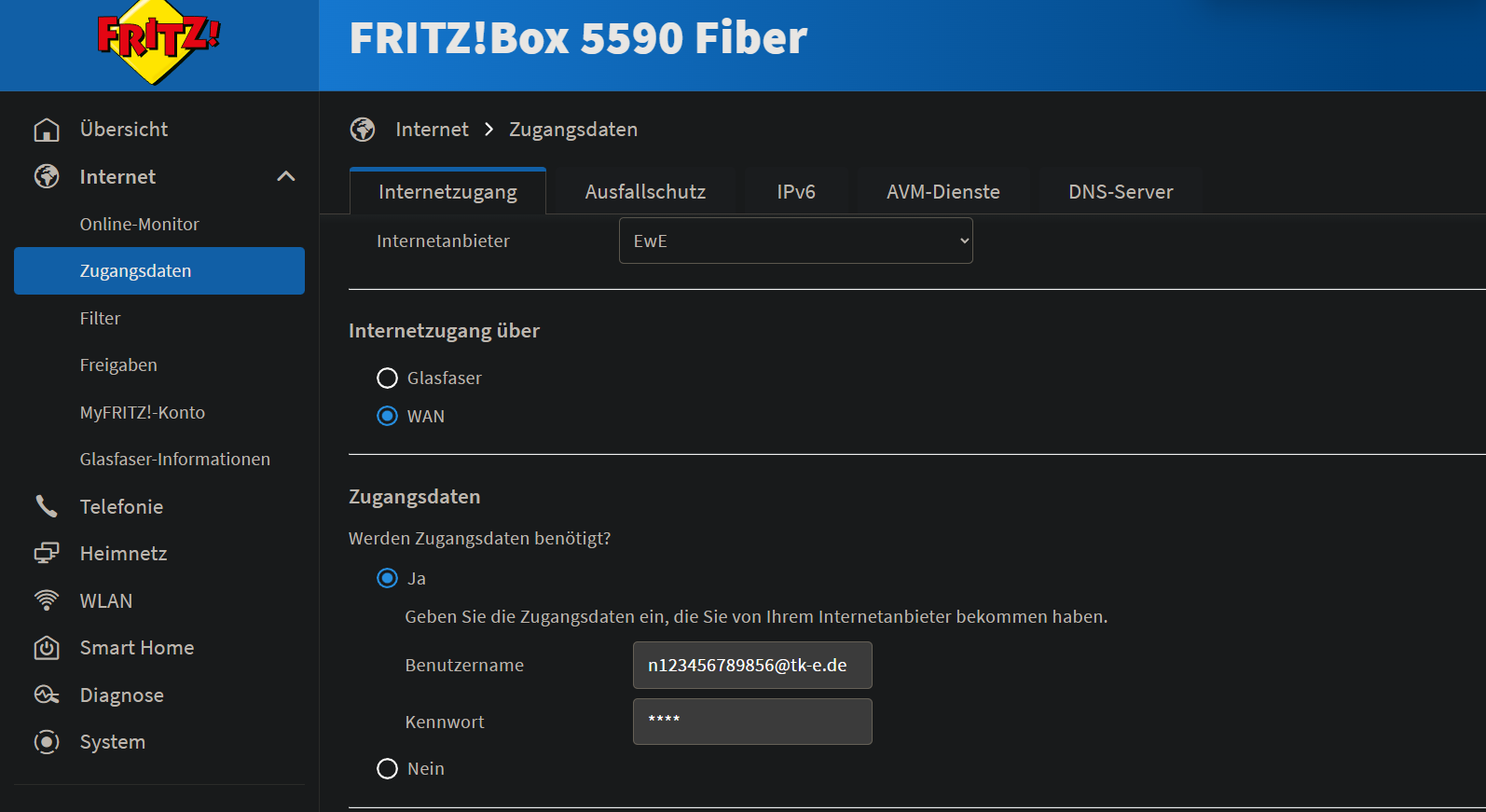This screenshot has height=812, width=1486.
Task: Click the 'Geben Sie die Zugangsdaten ein' hint text
Action: [x=756, y=616]
